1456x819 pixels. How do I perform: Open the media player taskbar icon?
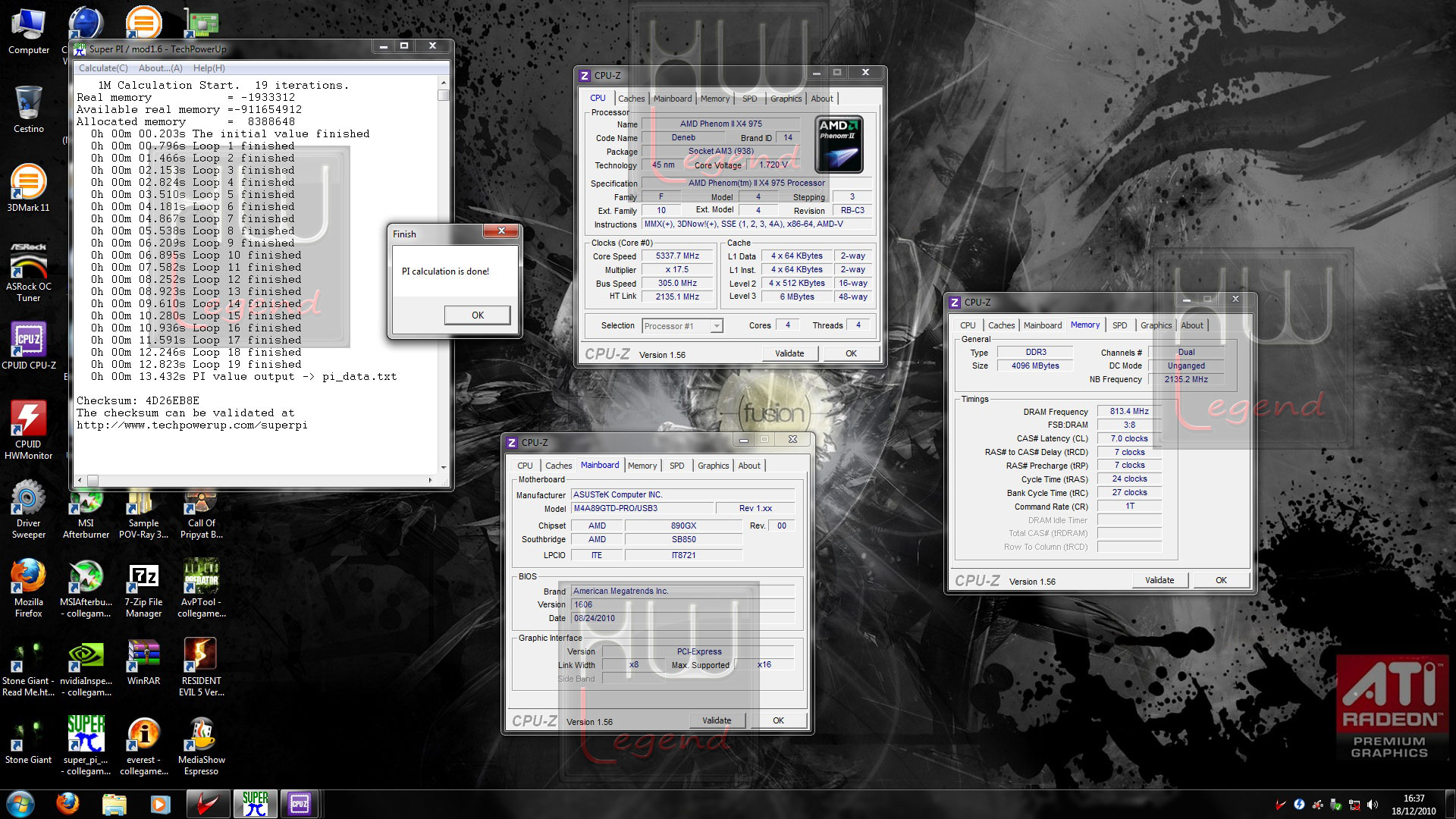coord(160,804)
